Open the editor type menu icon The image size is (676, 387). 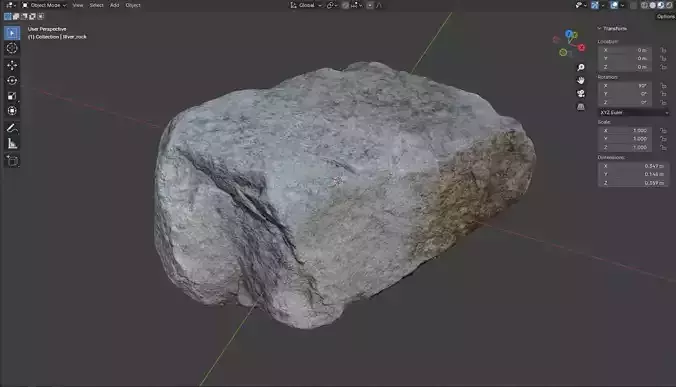coord(10,5)
